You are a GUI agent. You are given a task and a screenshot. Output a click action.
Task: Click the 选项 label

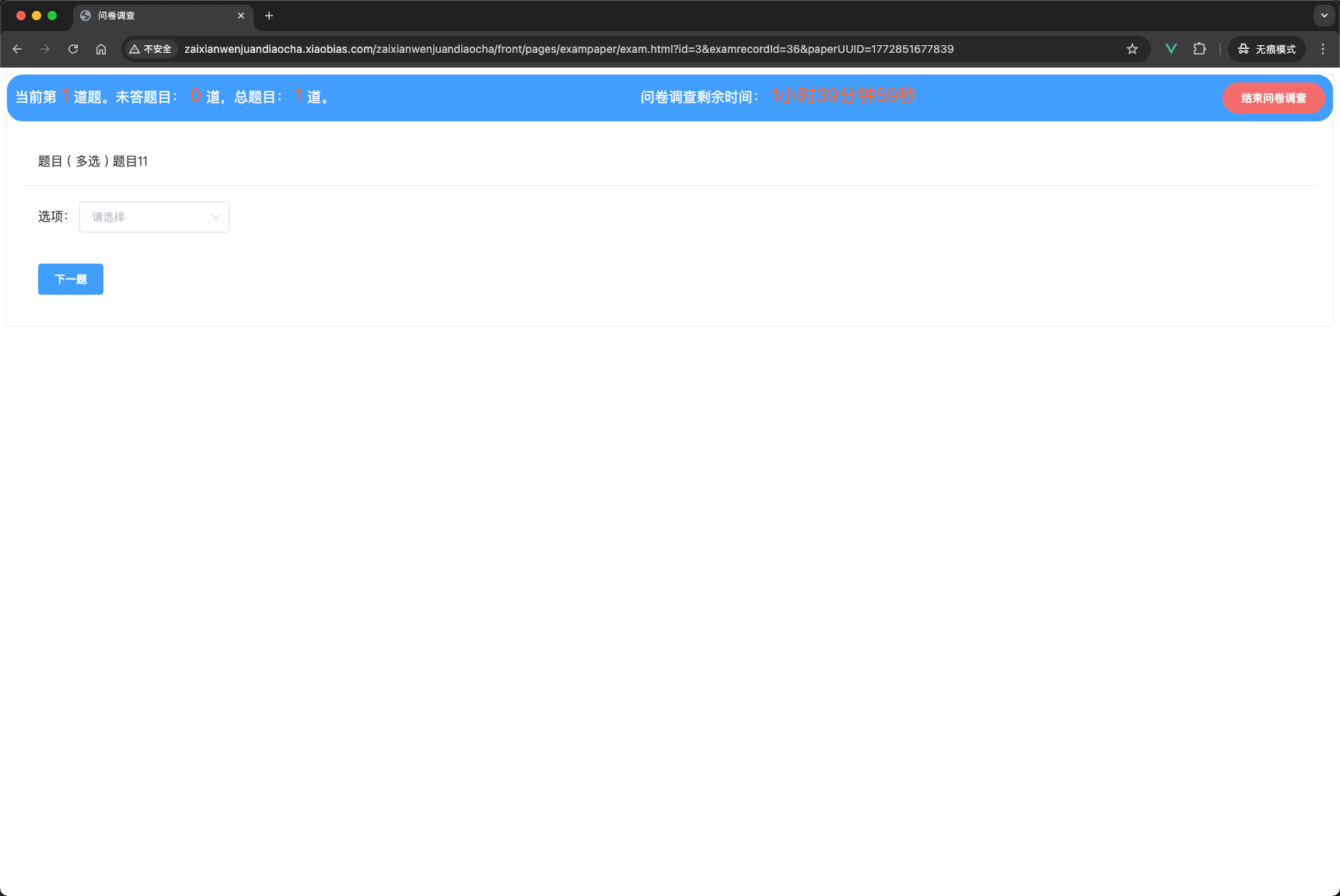pos(53,216)
